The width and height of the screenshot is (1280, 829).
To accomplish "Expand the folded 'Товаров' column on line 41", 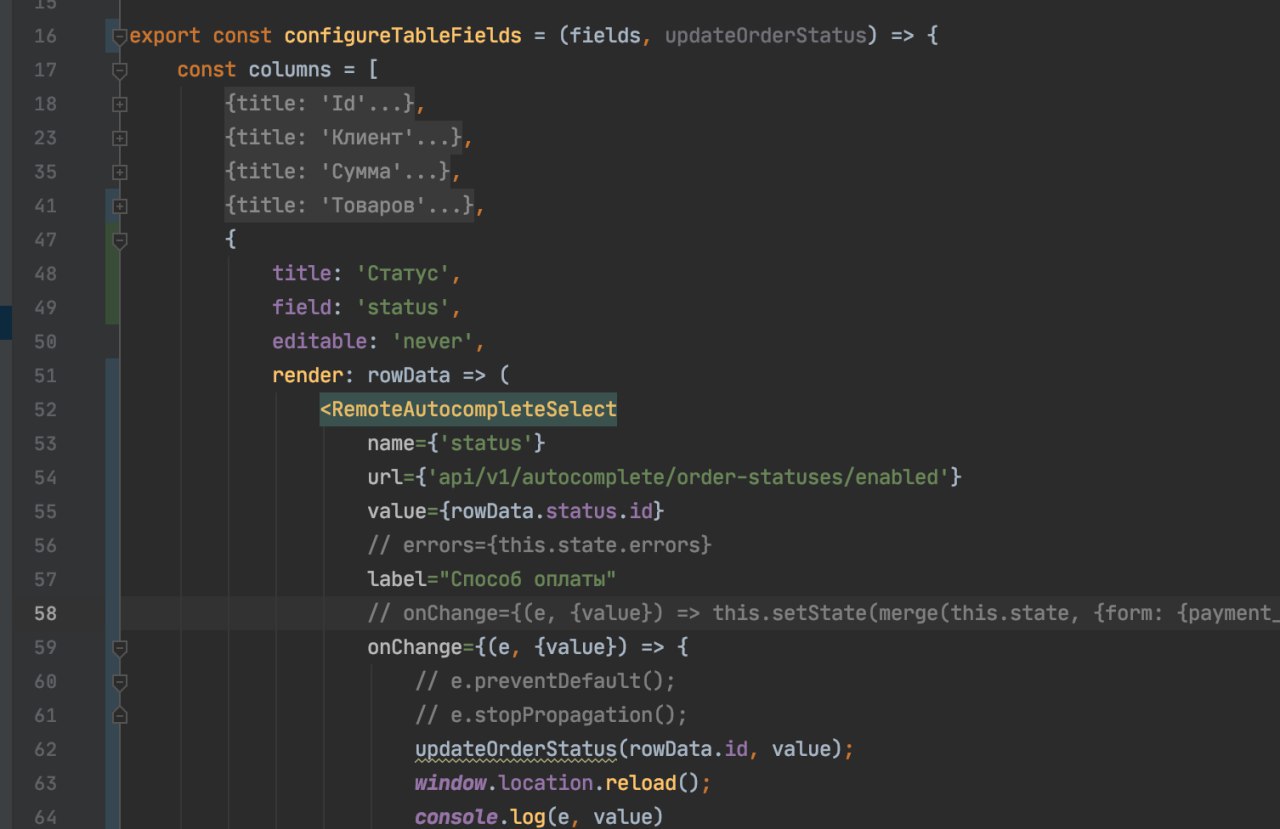I will 120,206.
